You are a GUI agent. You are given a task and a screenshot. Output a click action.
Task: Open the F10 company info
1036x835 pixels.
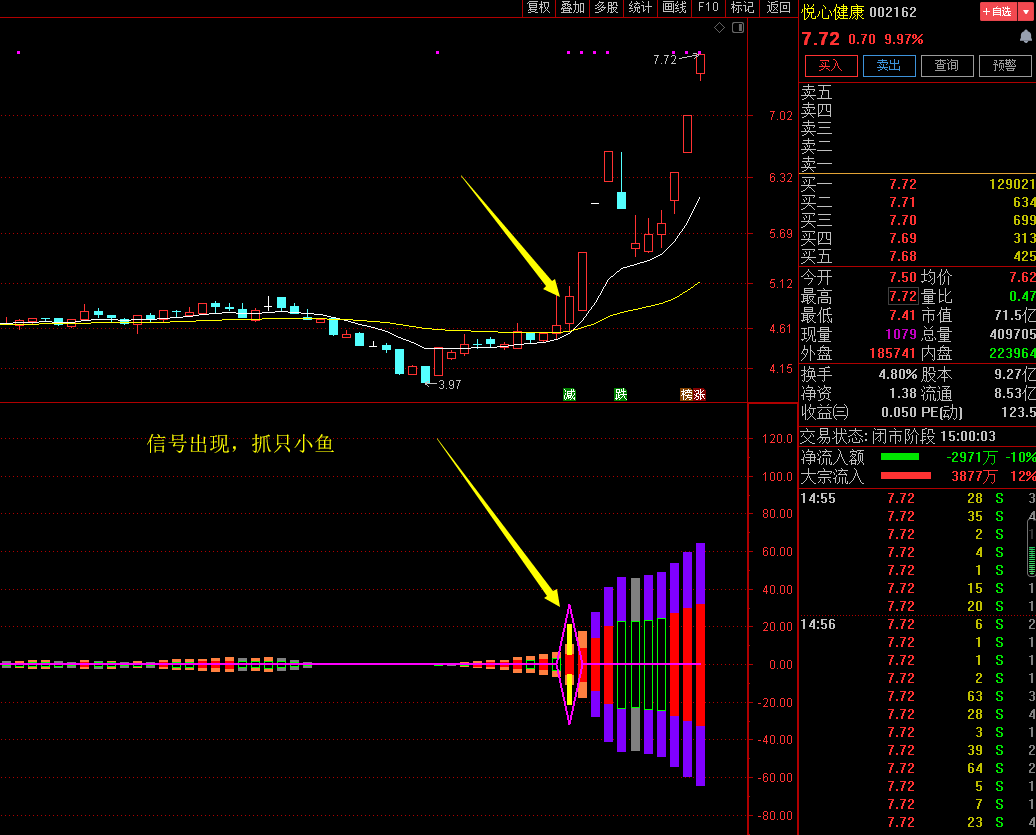point(708,8)
